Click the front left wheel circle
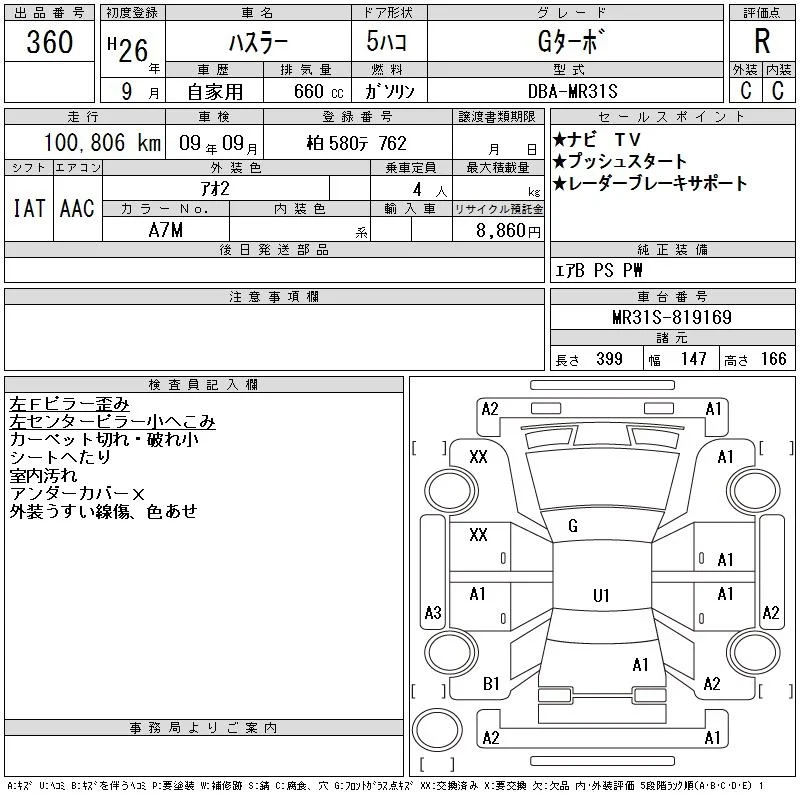Viewport: 800px width, 800px height. tap(451, 491)
